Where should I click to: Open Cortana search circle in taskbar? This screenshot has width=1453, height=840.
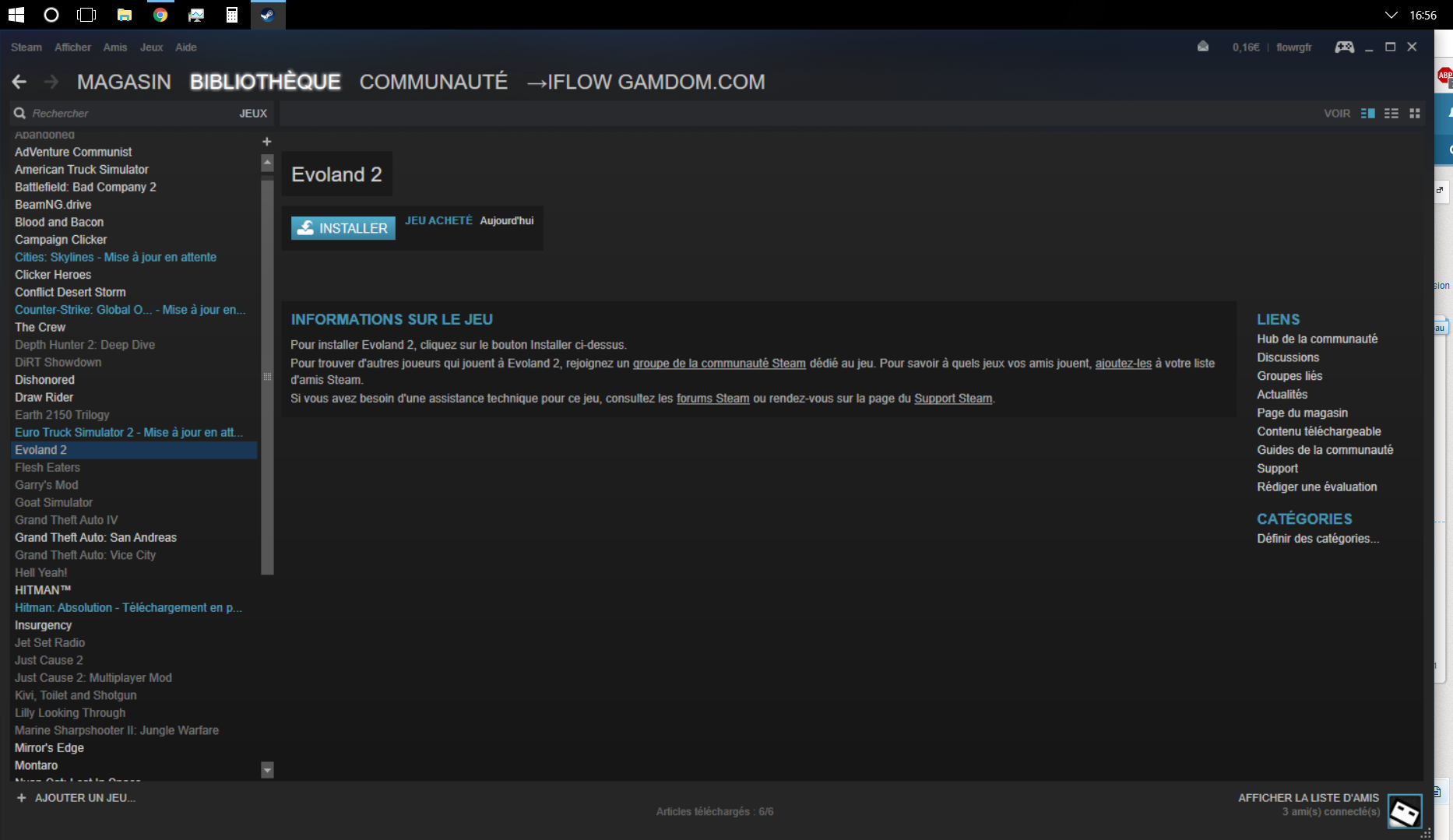(51, 15)
